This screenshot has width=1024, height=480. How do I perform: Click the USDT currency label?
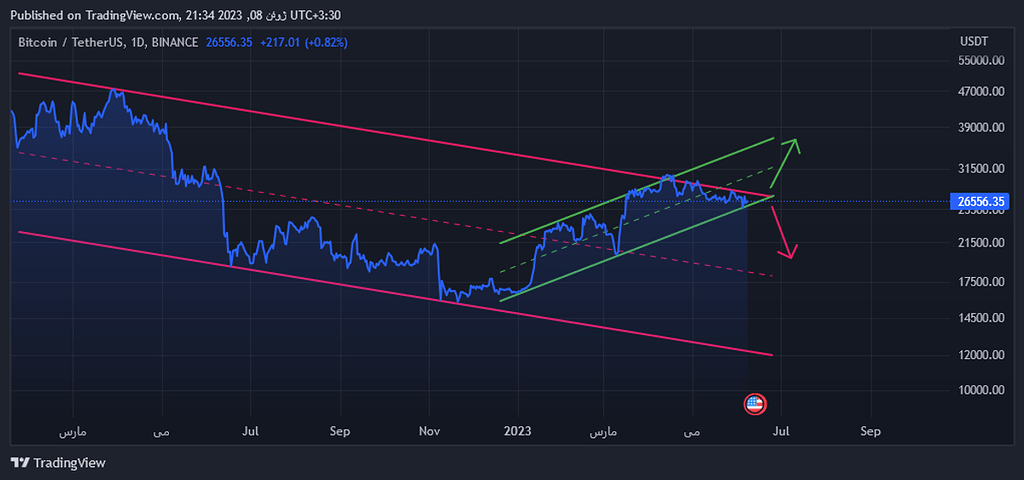click(973, 42)
